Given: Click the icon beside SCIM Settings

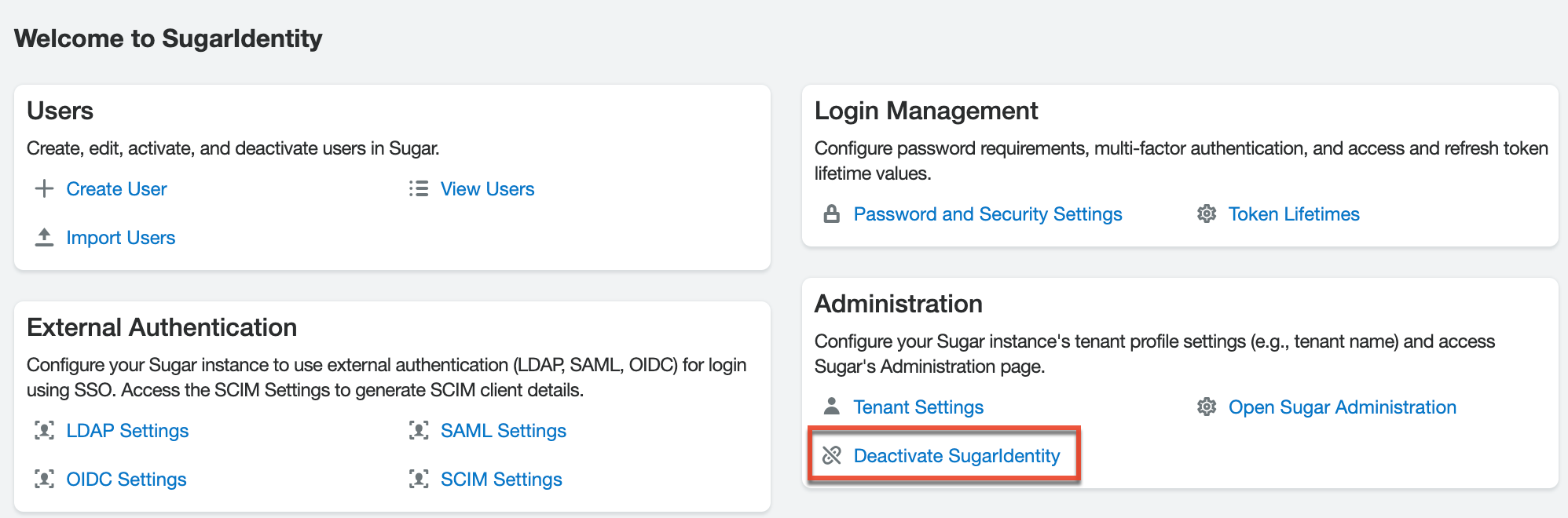Looking at the screenshot, I should click(x=419, y=479).
